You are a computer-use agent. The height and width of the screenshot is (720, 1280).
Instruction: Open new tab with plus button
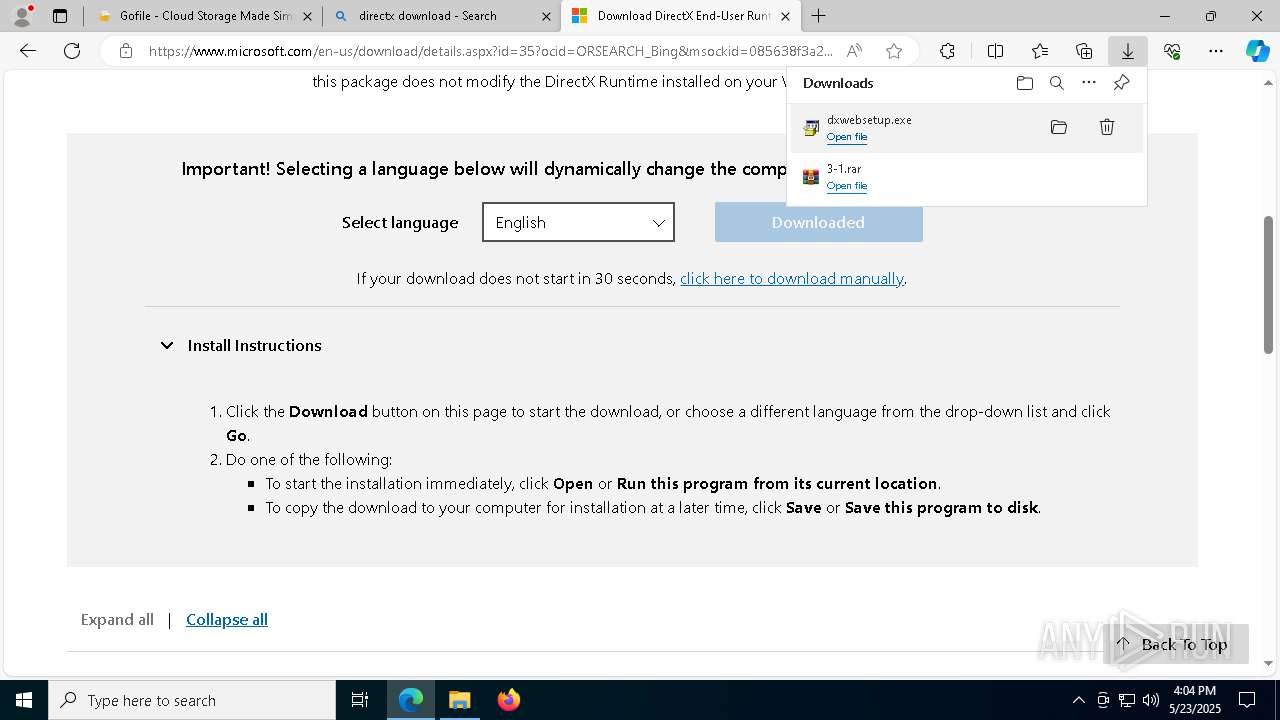(x=818, y=16)
